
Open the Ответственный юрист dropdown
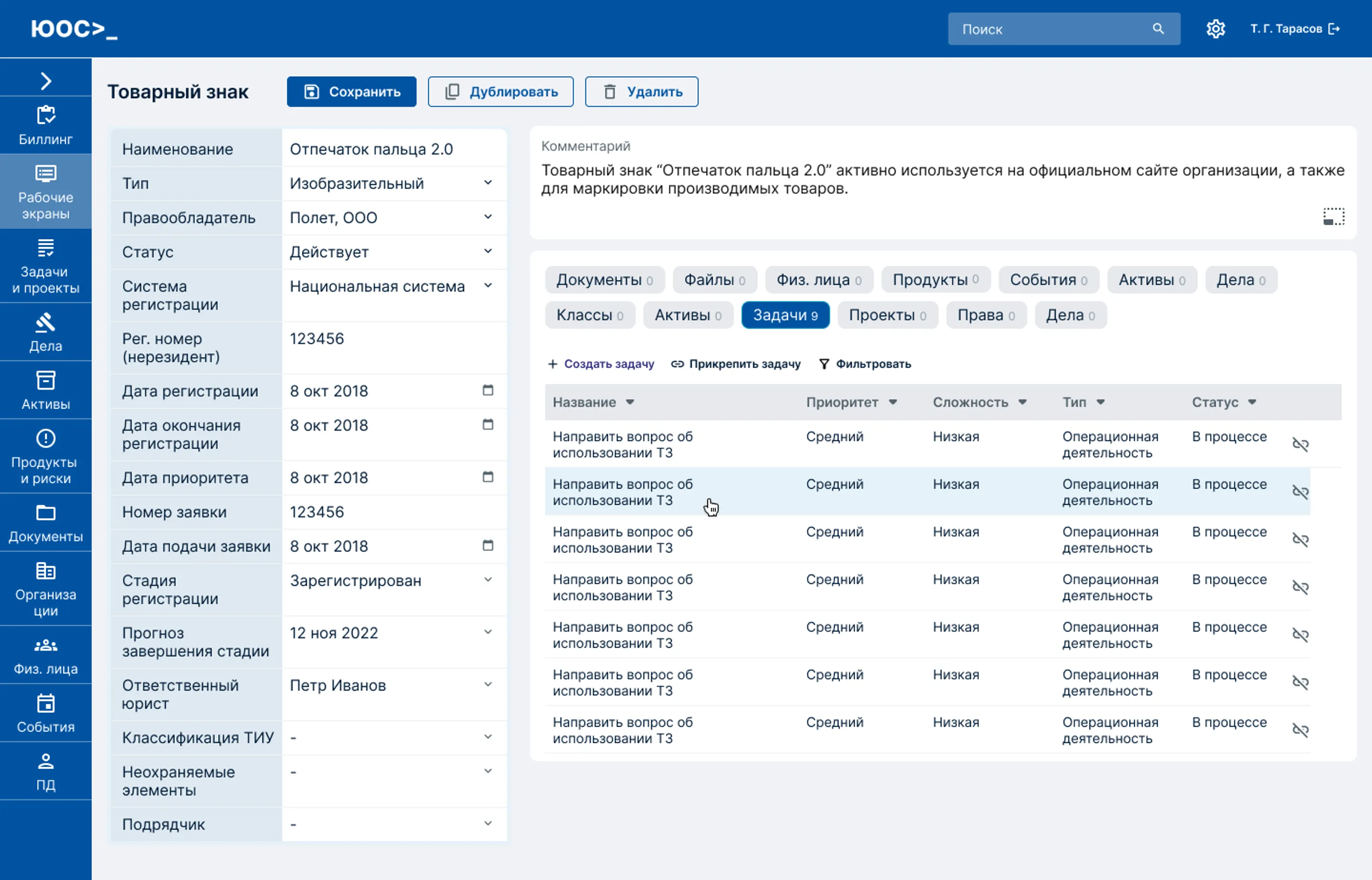click(488, 685)
